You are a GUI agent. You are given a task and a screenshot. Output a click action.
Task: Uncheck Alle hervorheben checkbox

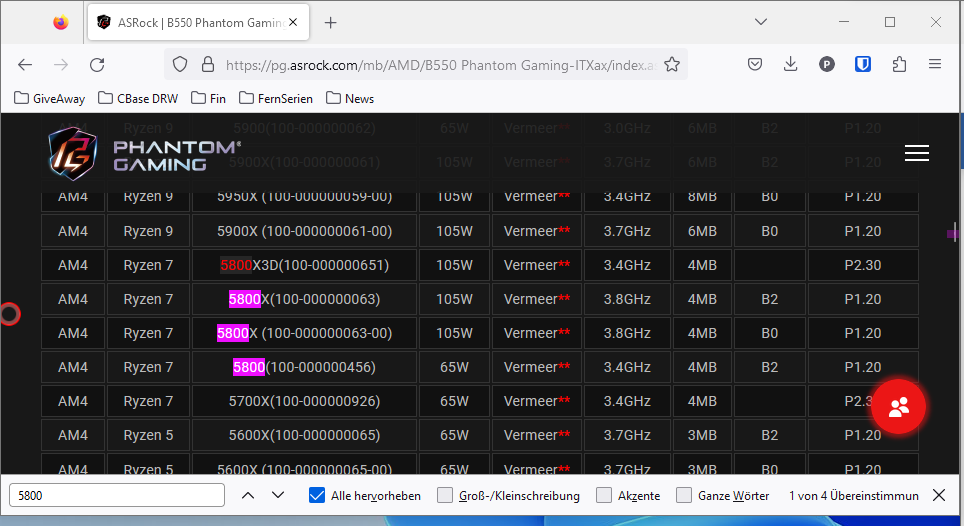click(317, 495)
